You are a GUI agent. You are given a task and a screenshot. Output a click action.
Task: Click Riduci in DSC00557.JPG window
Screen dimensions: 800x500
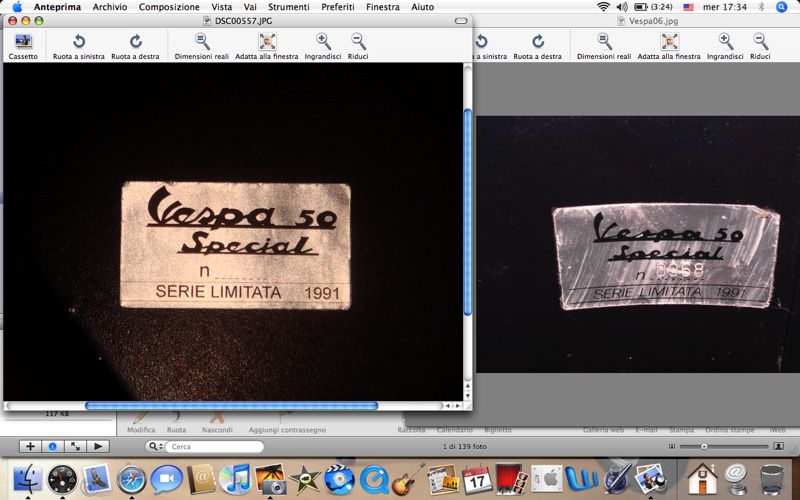(358, 46)
